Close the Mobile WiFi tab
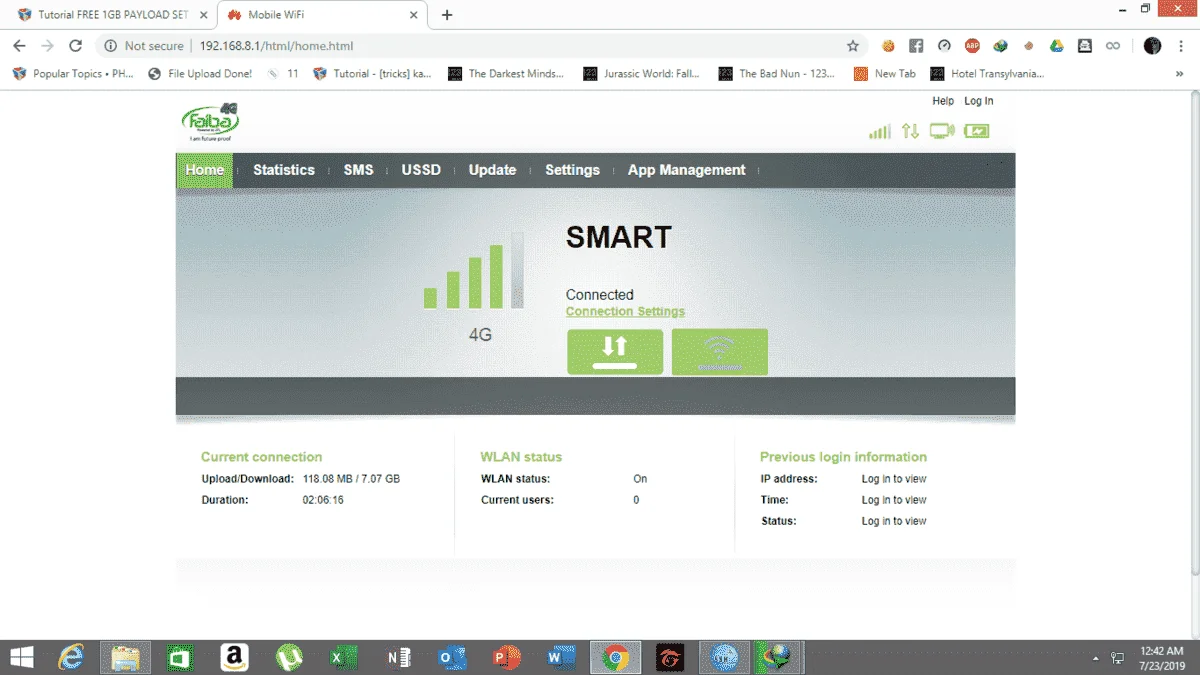Screen dimensions: 1200x675 (x=413, y=15)
